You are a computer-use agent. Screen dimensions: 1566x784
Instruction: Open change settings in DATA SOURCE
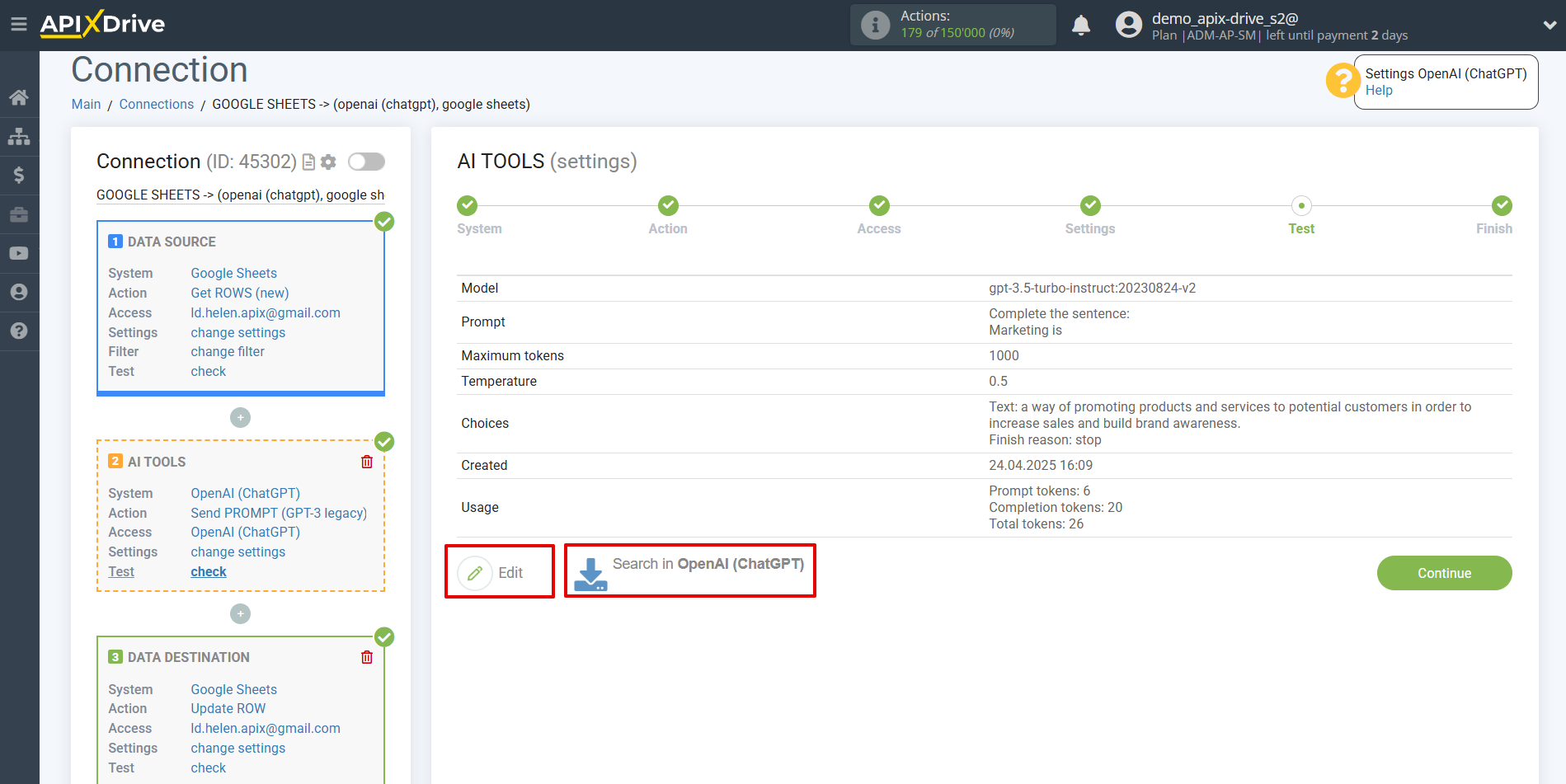click(238, 332)
